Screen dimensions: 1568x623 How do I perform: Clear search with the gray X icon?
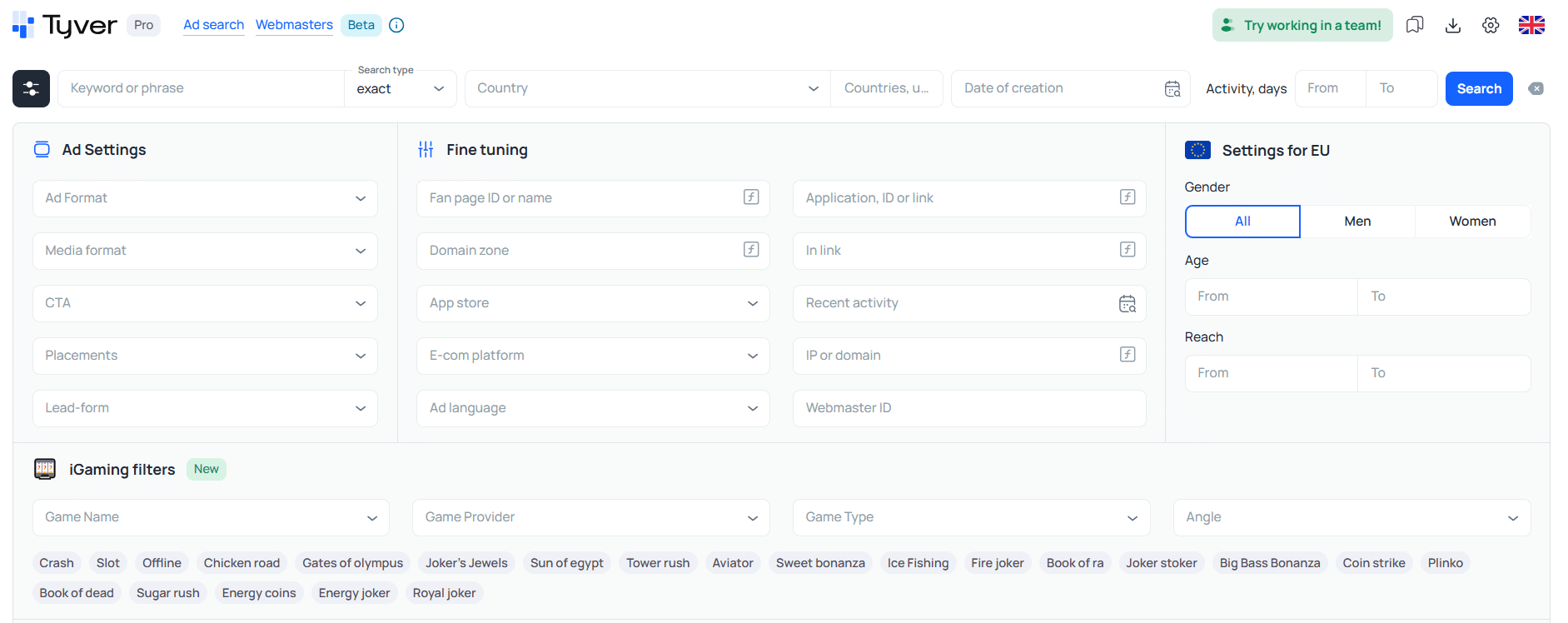(1536, 89)
